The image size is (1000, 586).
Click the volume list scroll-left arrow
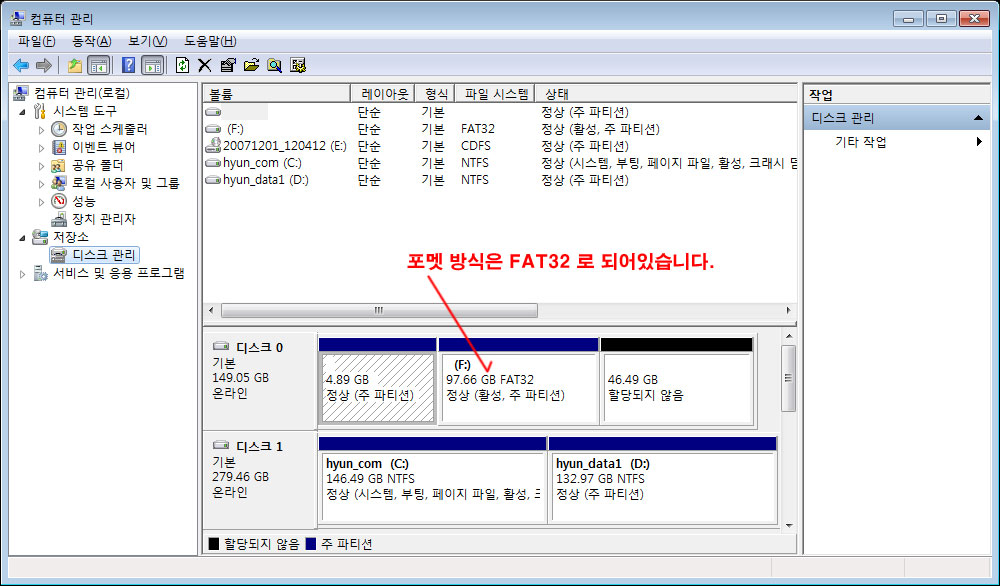point(212,311)
